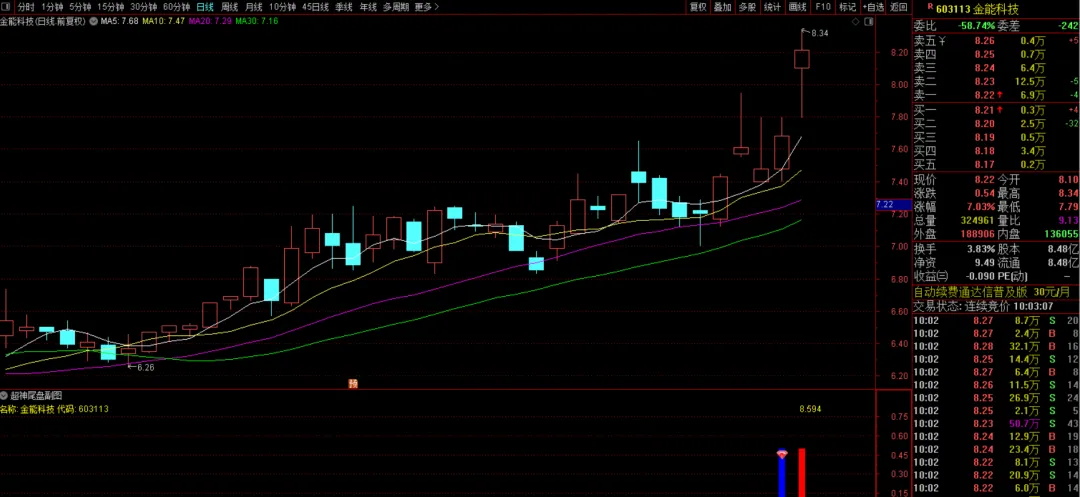Select the 买二 bid price 8.20

[984, 124]
